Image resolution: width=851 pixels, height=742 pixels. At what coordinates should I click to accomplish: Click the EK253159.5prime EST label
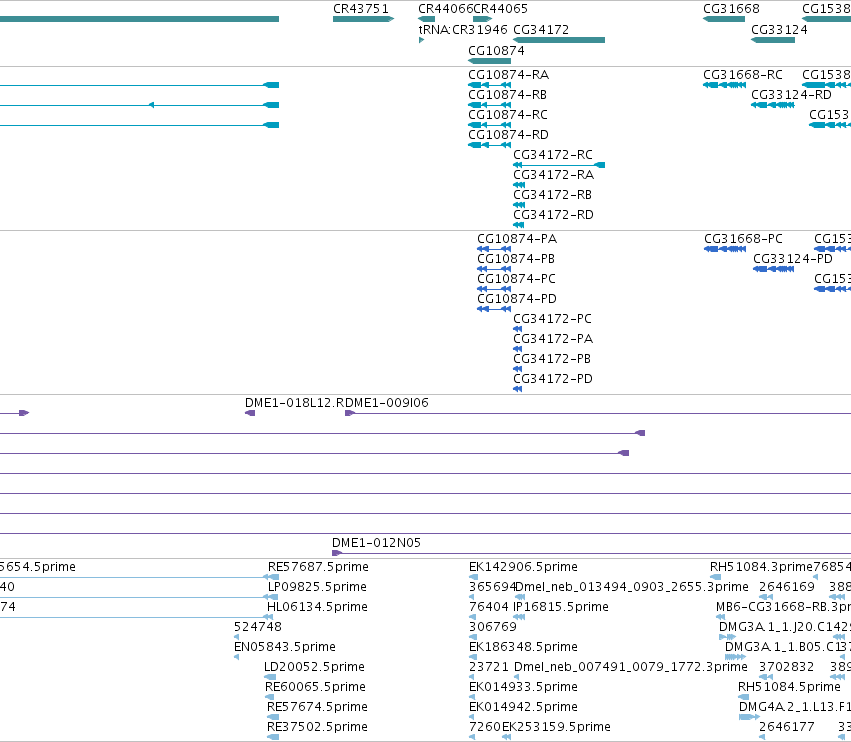(x=556, y=727)
